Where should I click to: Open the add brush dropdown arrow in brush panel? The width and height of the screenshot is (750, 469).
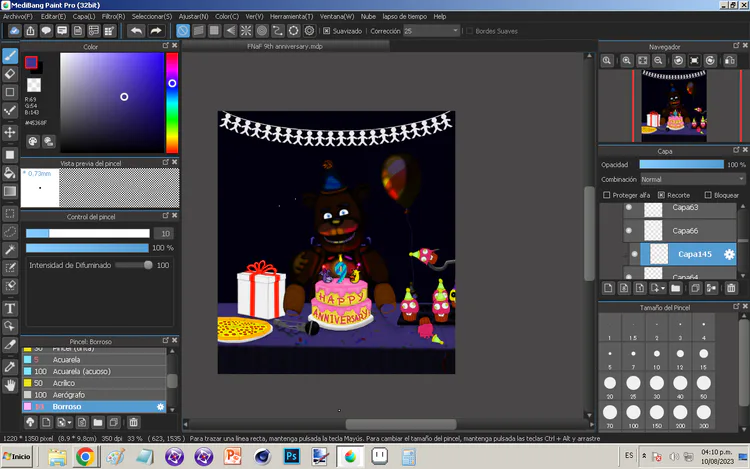[x=70, y=423]
